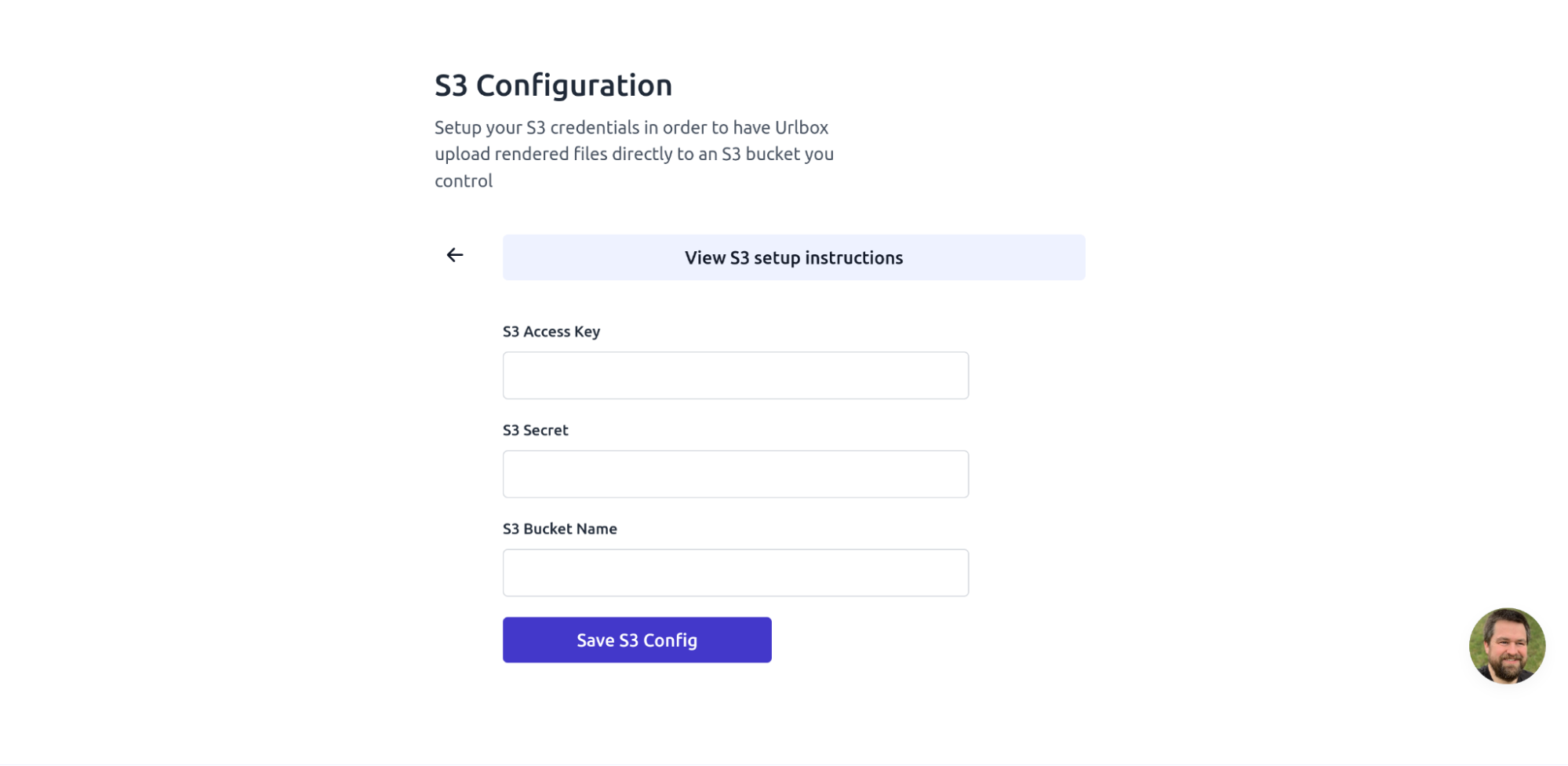Go back using the left arrow
The height and width of the screenshot is (766, 1568).
(x=455, y=255)
